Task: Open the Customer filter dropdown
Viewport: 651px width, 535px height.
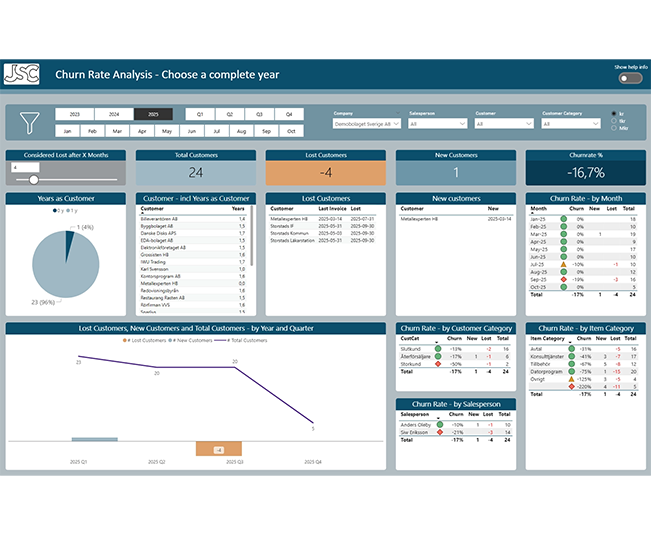Action: 504,124
